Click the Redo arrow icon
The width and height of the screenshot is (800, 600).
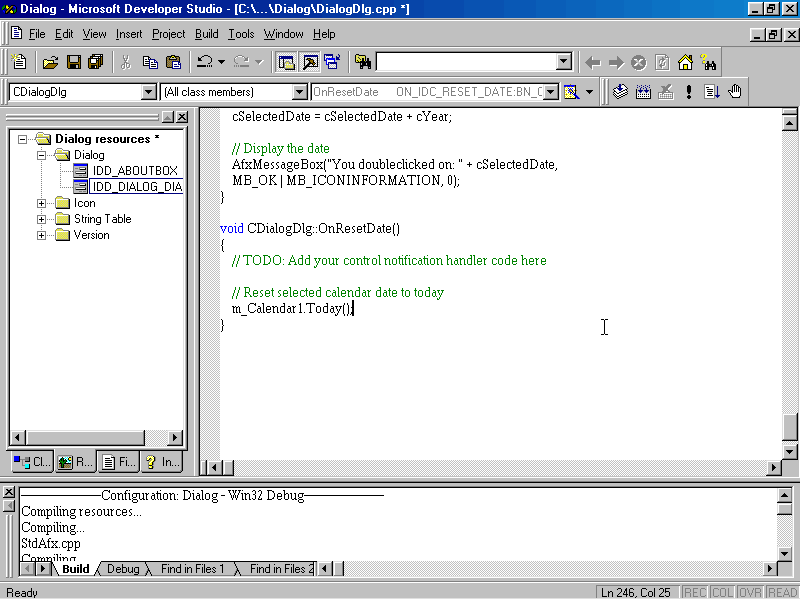coord(241,62)
